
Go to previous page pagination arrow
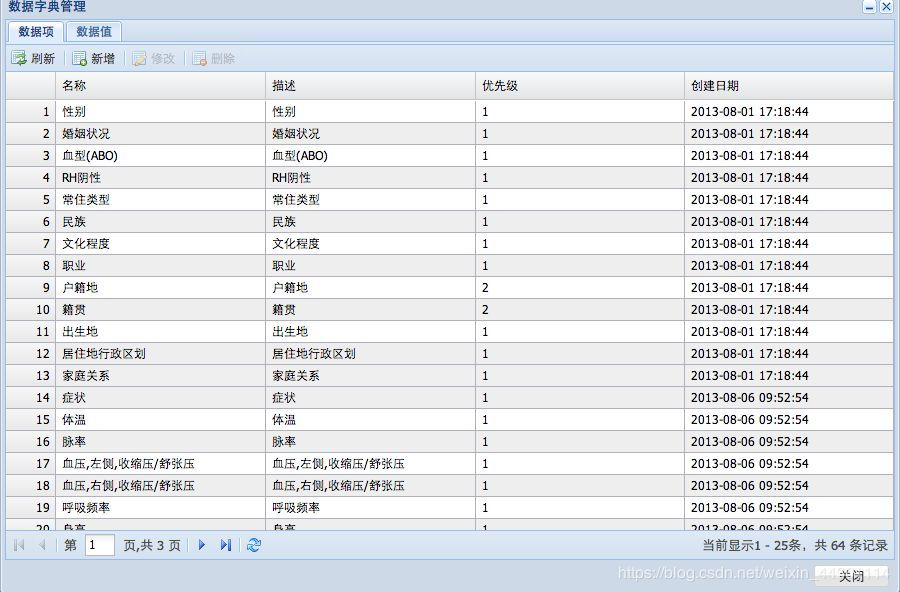click(42, 545)
